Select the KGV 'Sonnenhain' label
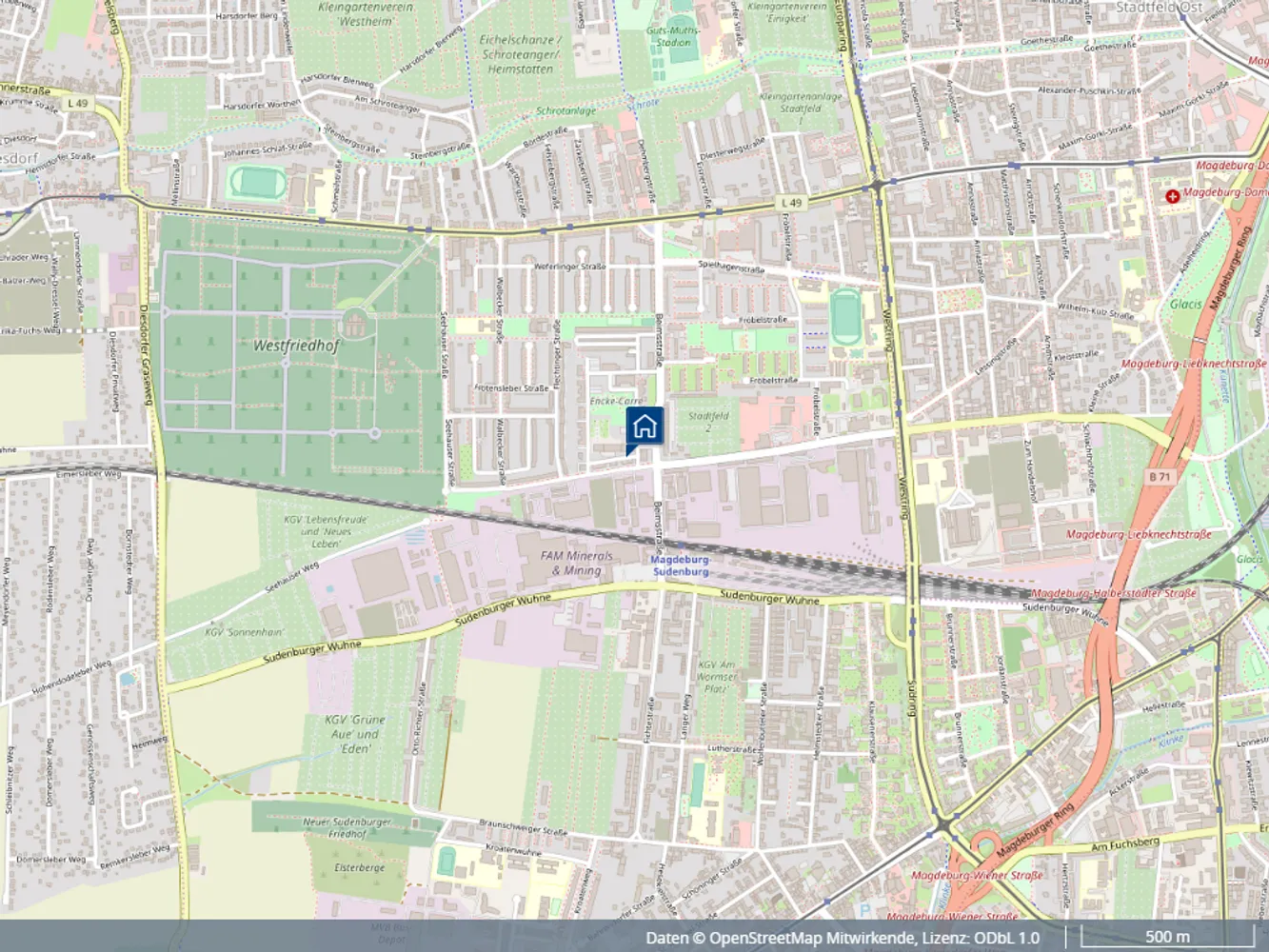Image resolution: width=1269 pixels, height=952 pixels. click(244, 632)
